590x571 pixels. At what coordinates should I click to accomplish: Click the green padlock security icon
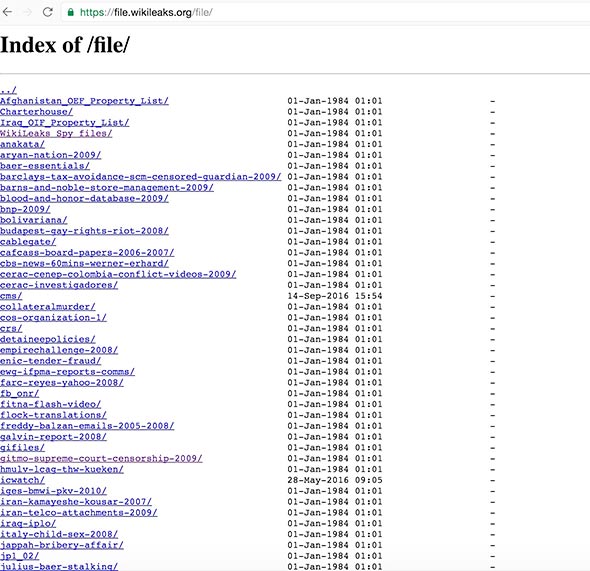(70, 12)
